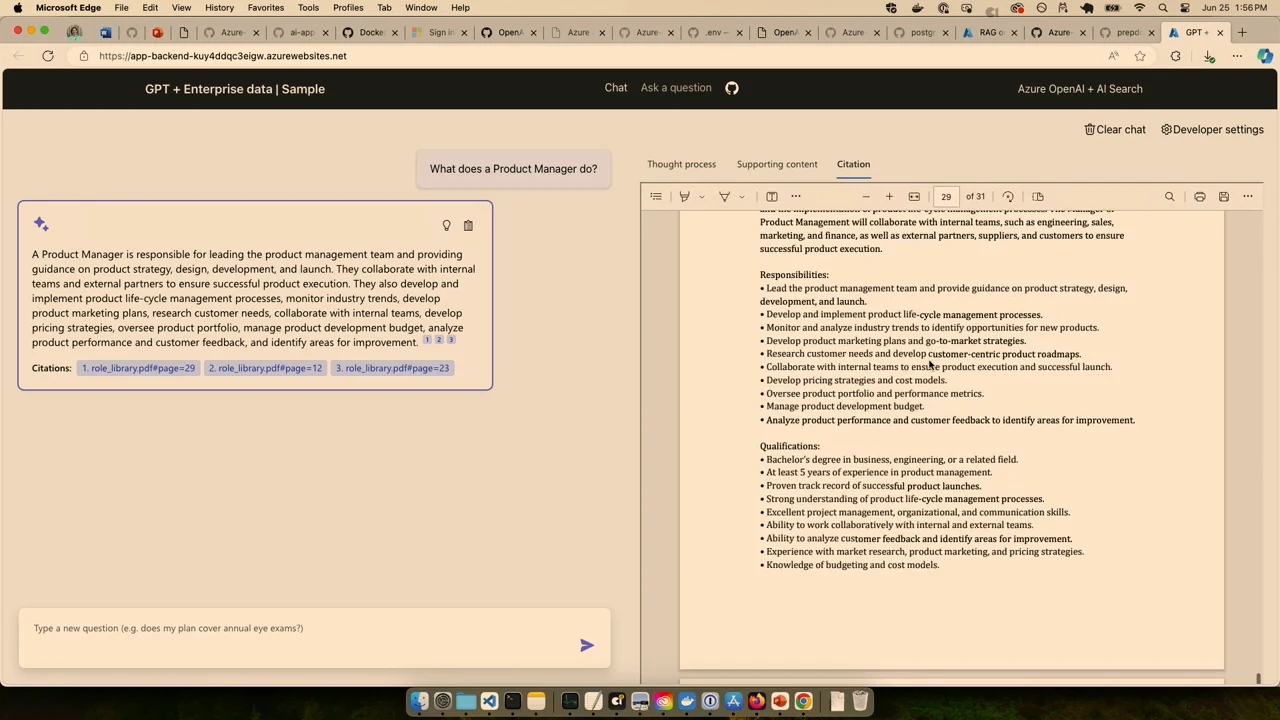The width and height of the screenshot is (1280, 720).
Task: Switch to the Supporting content tab
Action: coord(777,164)
